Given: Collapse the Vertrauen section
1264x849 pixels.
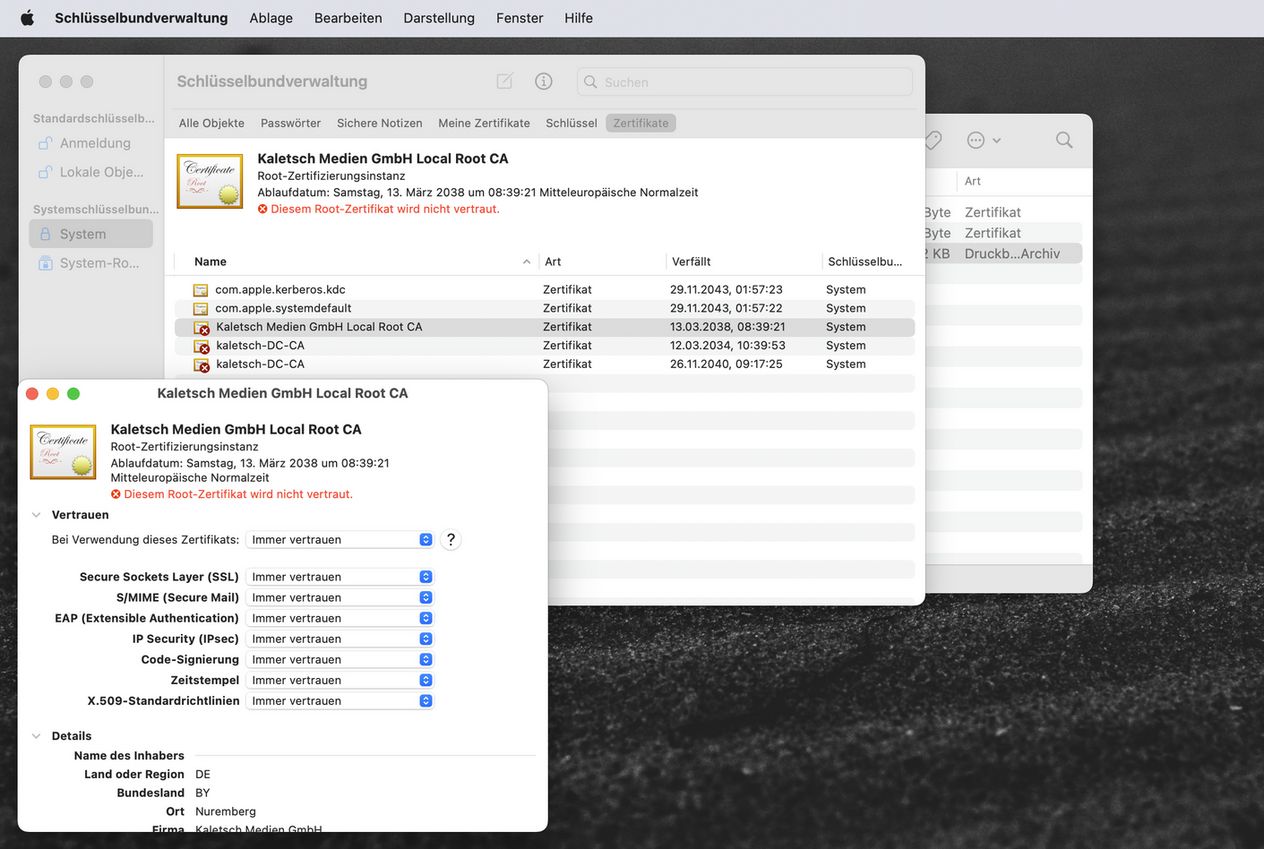Looking at the screenshot, I should (36, 515).
